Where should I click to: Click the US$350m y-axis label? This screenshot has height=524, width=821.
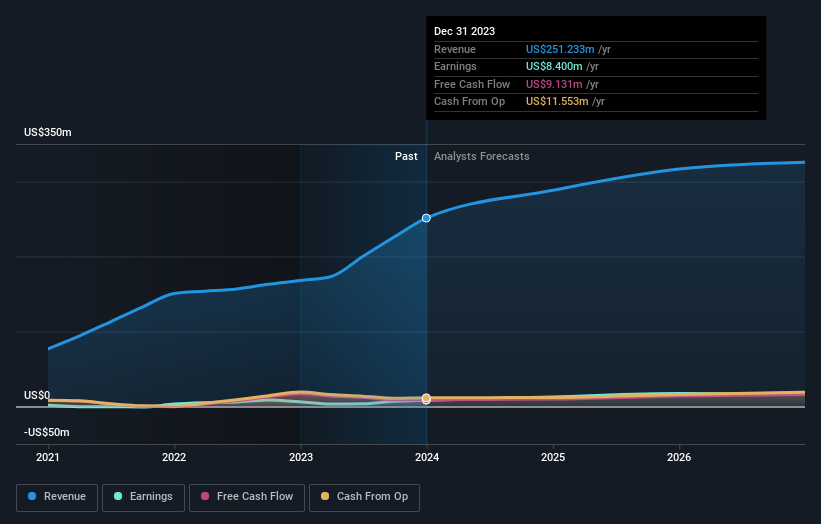click(x=48, y=132)
